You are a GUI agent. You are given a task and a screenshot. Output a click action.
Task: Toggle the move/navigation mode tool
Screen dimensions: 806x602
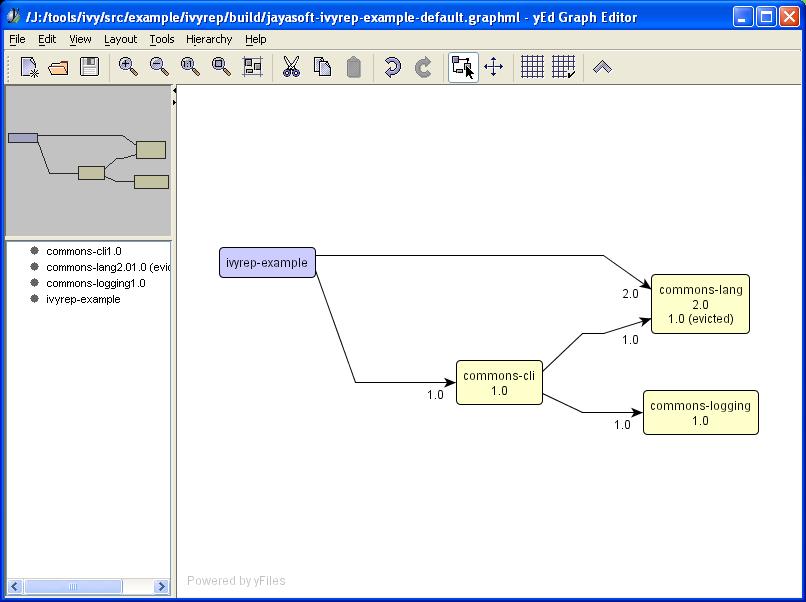493,67
